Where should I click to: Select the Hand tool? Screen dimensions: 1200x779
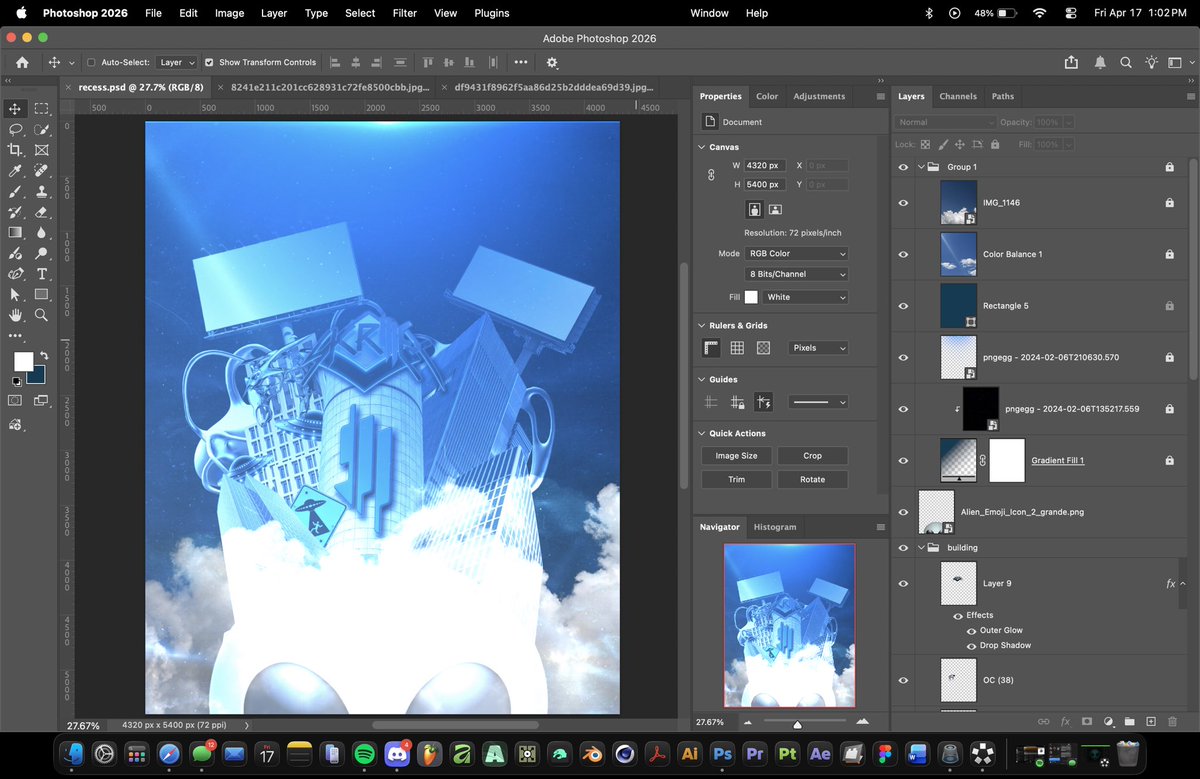[x=15, y=315]
